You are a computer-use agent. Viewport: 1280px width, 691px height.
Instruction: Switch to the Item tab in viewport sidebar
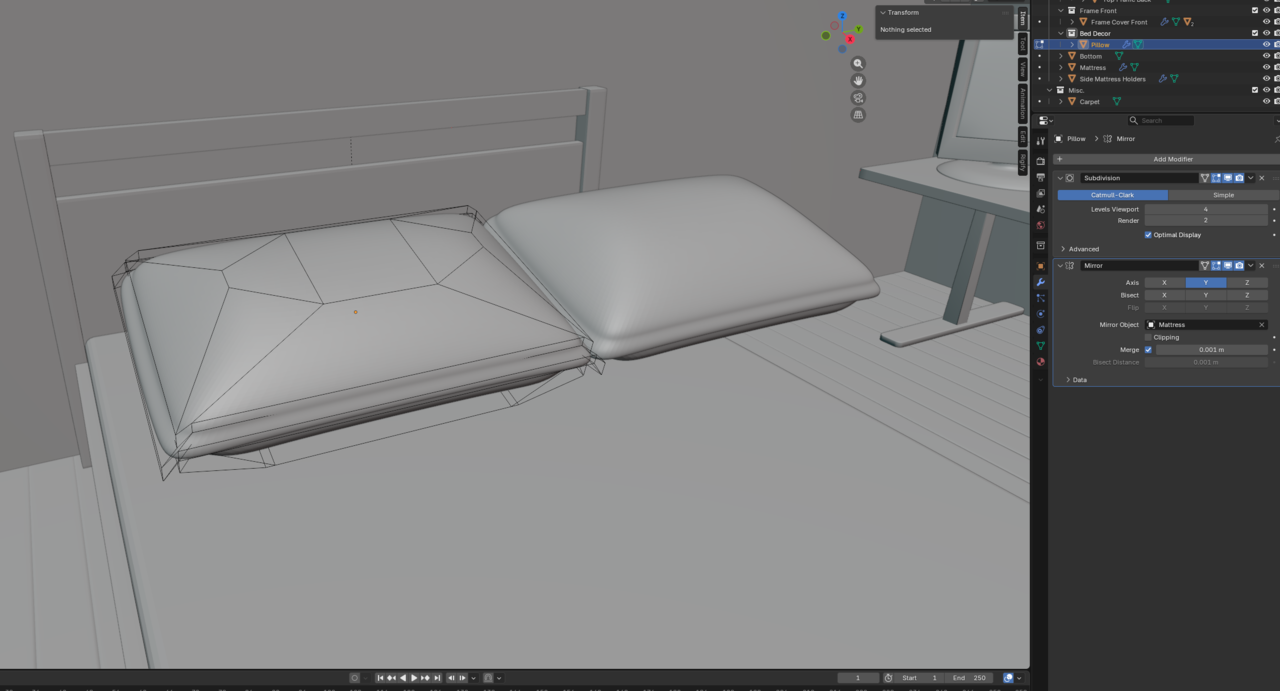coord(1023,18)
